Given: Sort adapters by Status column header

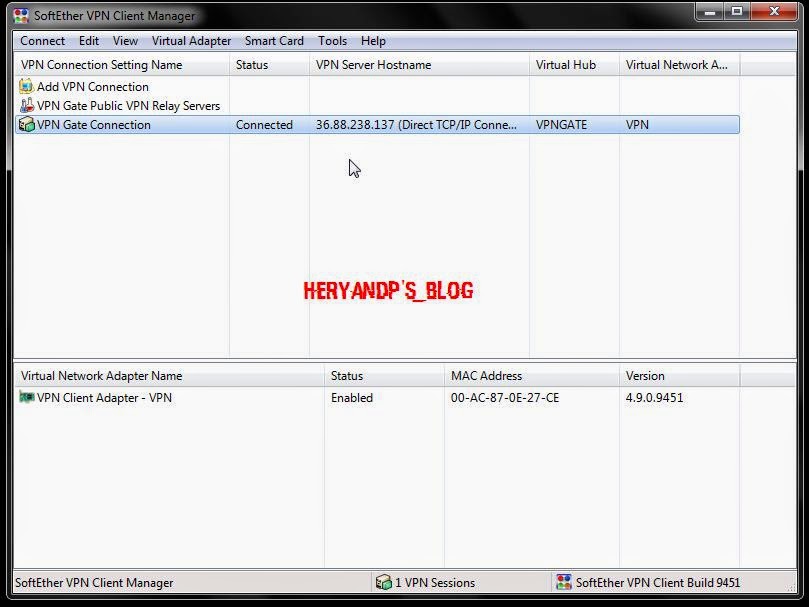Looking at the screenshot, I should tap(384, 376).
